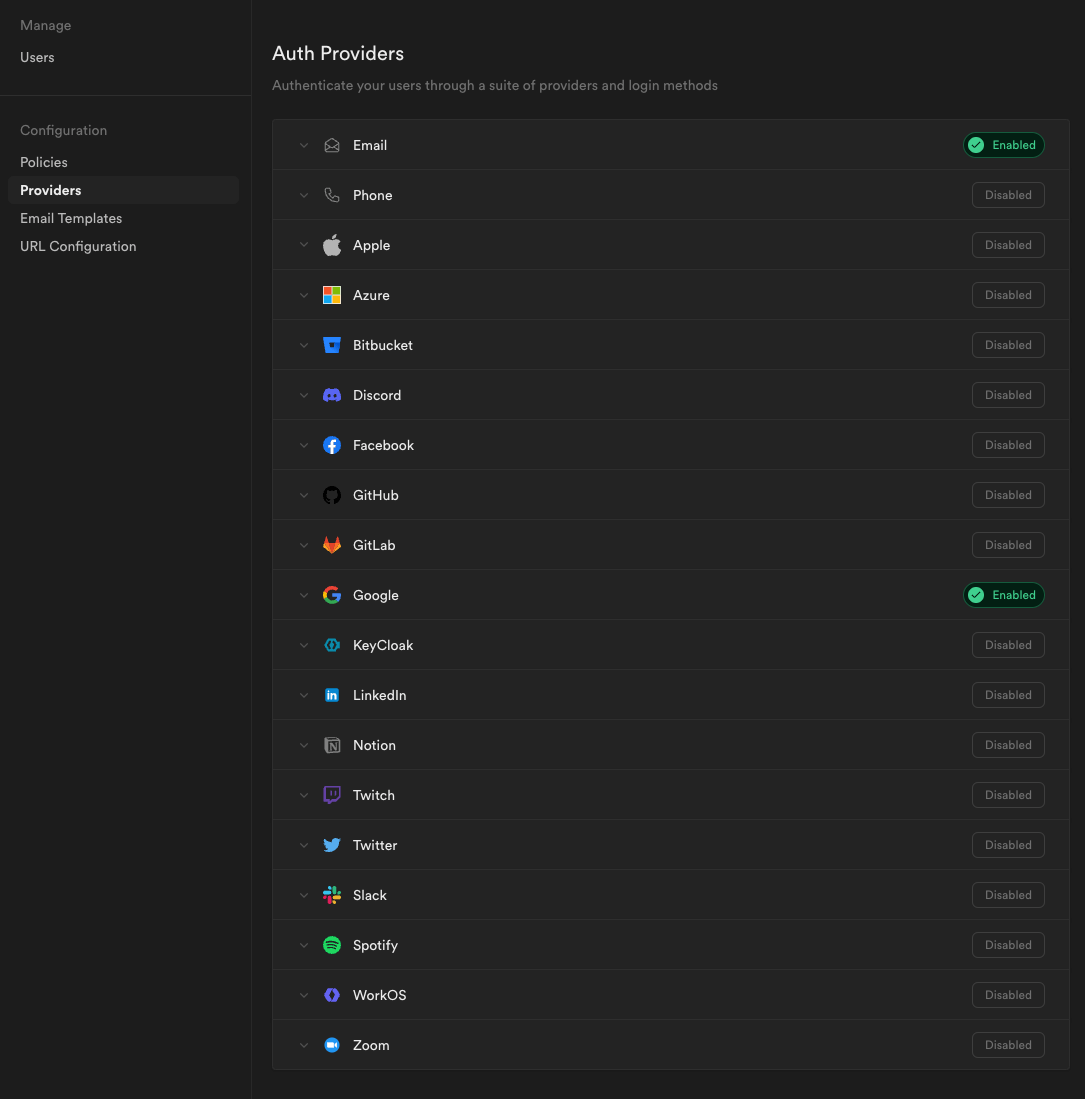
Task: Click the Enabled badge for Email
Action: coord(1003,145)
